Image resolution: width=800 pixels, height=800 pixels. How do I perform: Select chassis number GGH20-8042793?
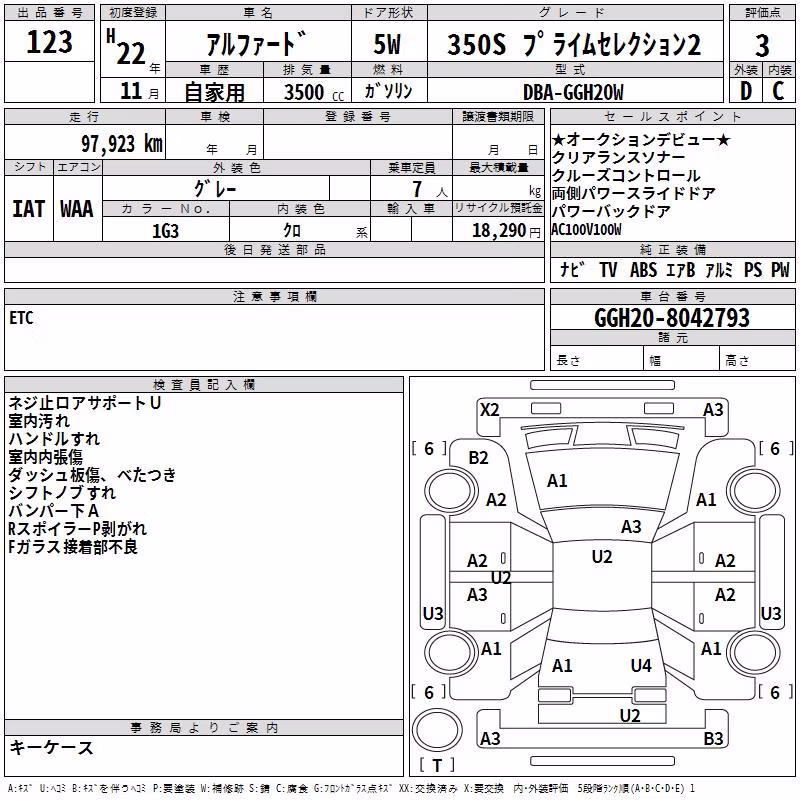pos(672,317)
